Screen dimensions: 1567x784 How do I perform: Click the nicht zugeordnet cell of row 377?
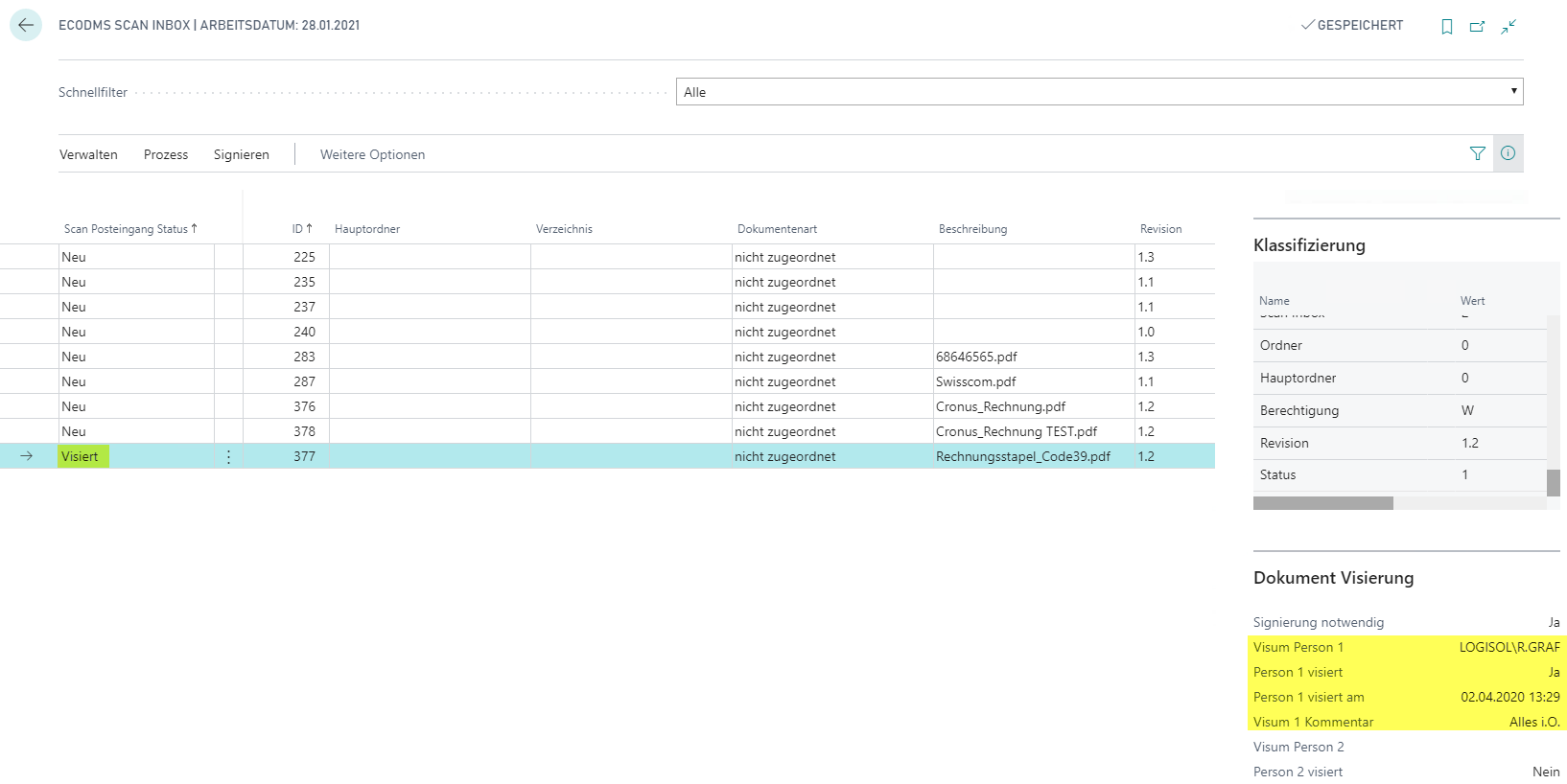832,456
